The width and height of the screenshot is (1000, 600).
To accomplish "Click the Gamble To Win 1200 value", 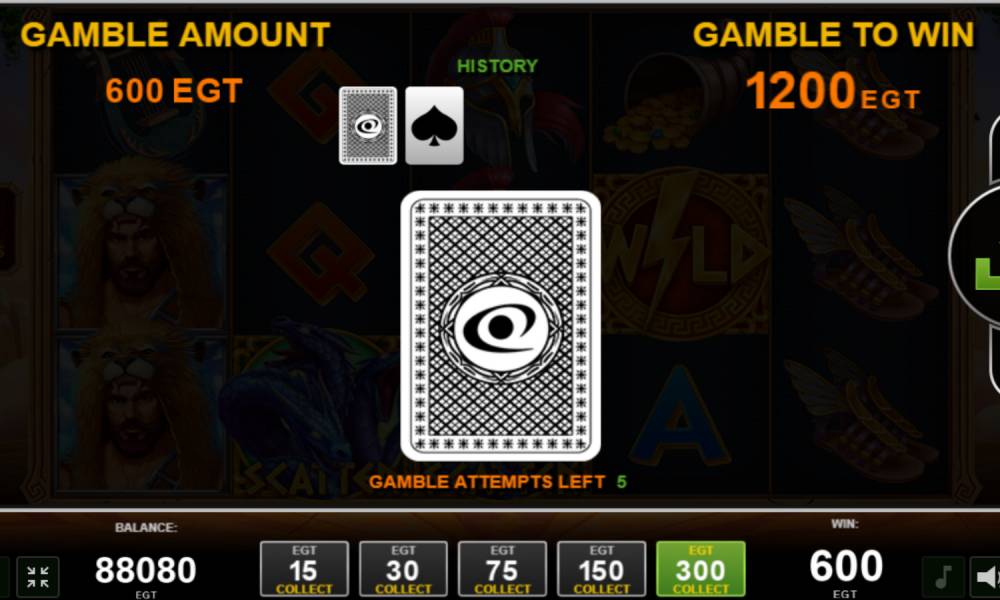I will [833, 91].
